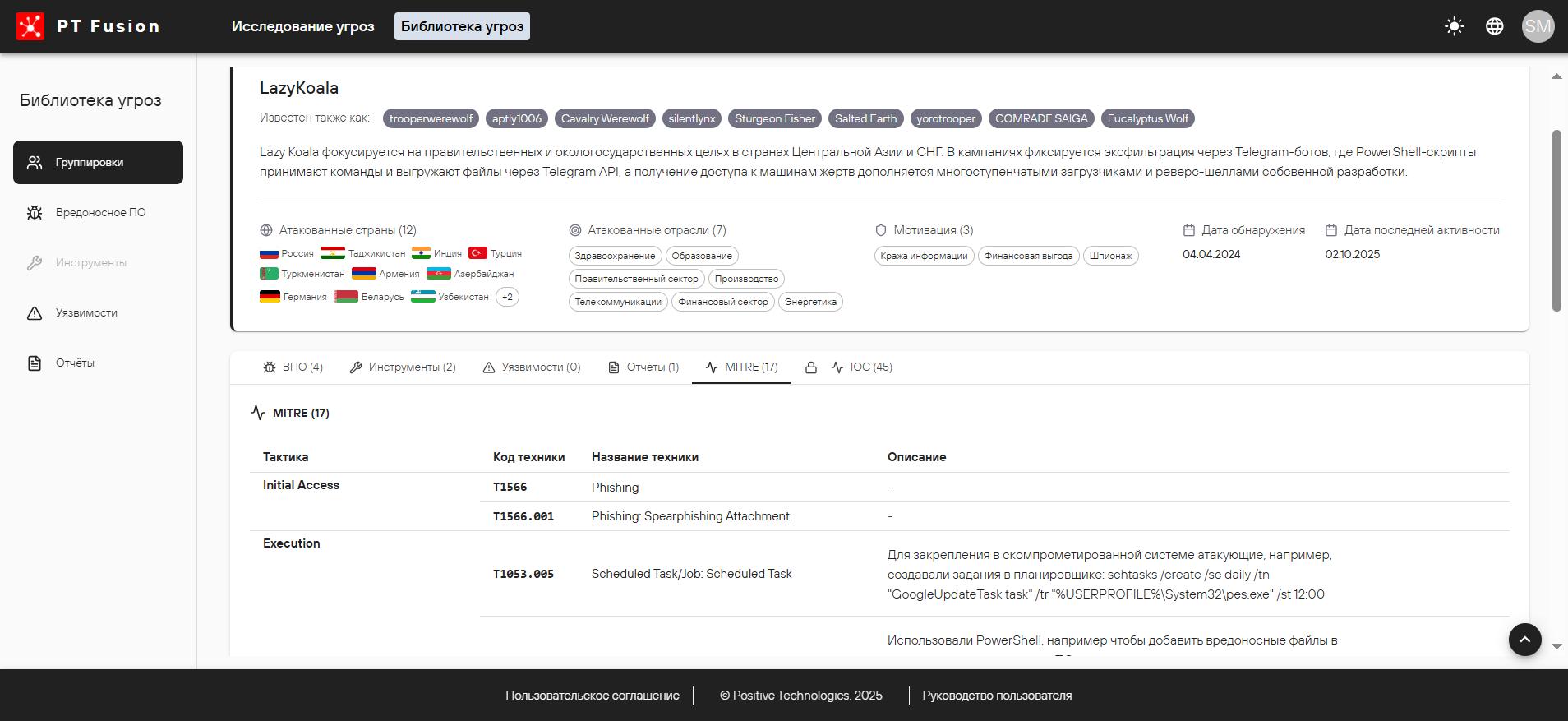This screenshot has height=721, width=1568.
Task: Open the Руководство пользователя footer link
Action: (996, 696)
